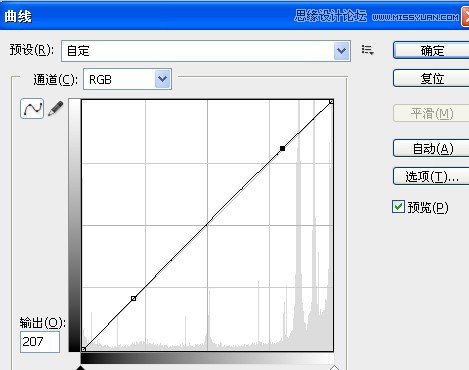Open the 通道 RGB channel dropdown
Screen dimensions: 469x370
pos(127,79)
